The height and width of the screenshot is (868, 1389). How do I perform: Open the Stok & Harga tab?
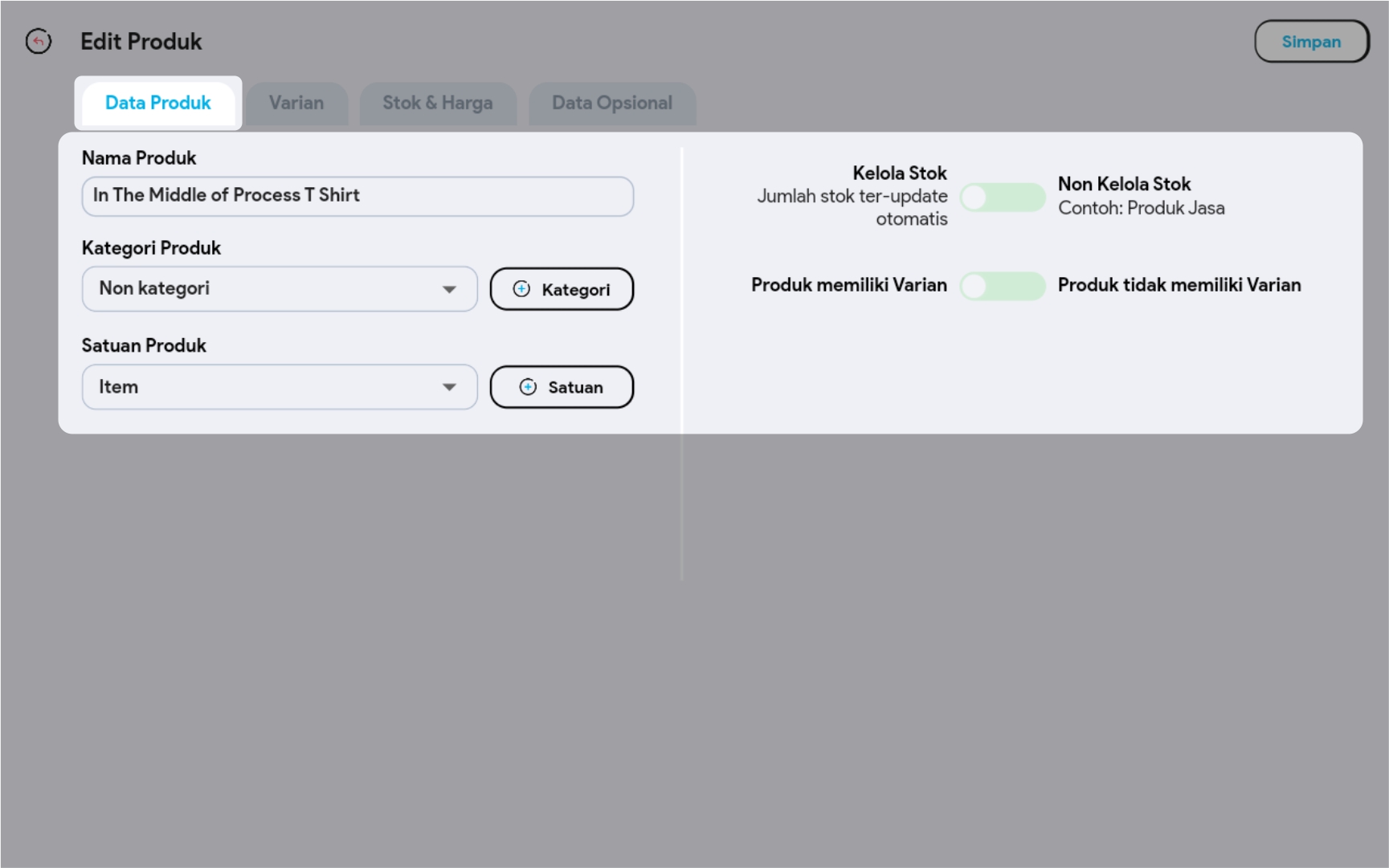pyautogui.click(x=437, y=104)
